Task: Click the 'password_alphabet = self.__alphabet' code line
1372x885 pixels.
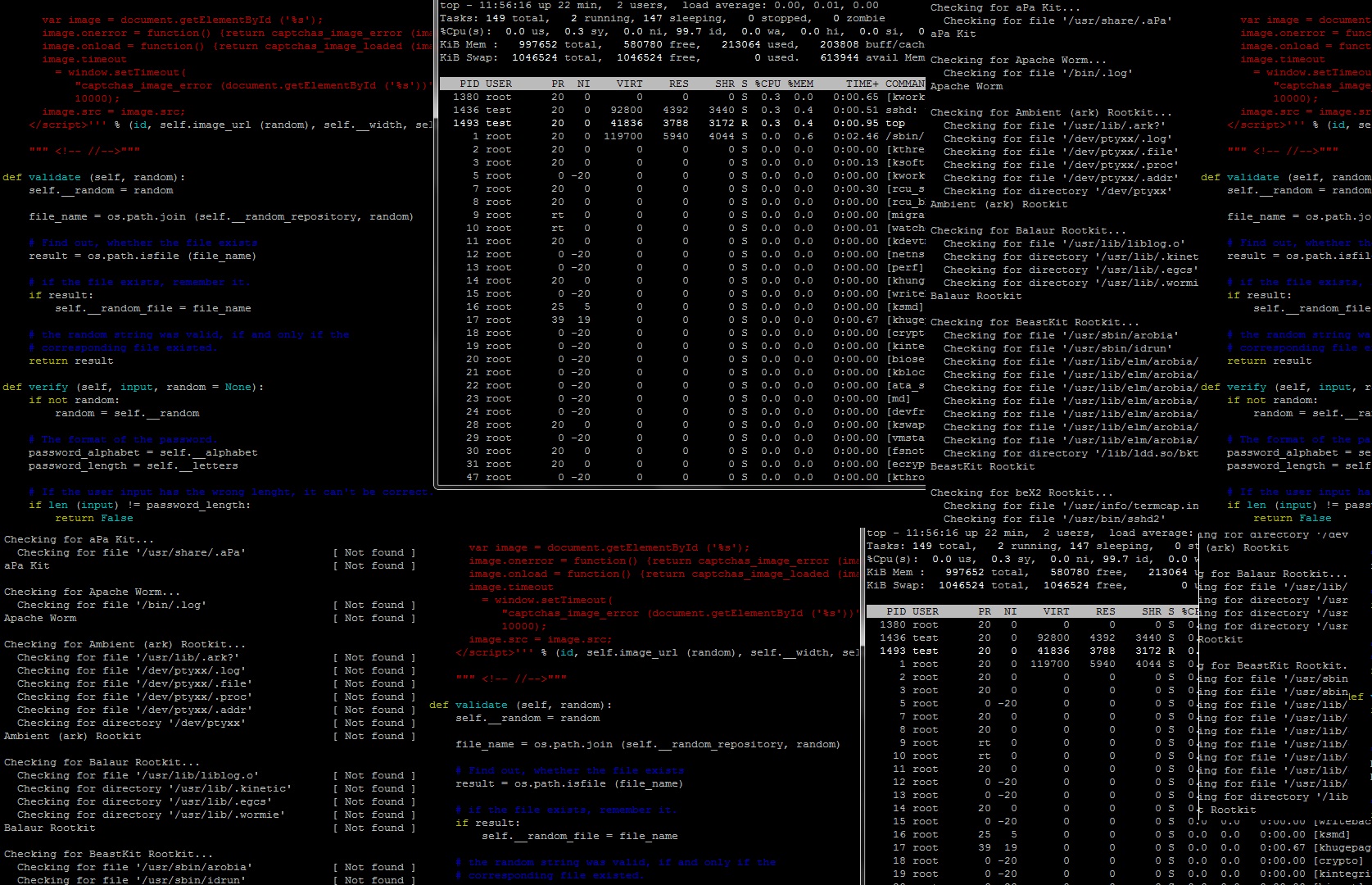Action: [143, 452]
